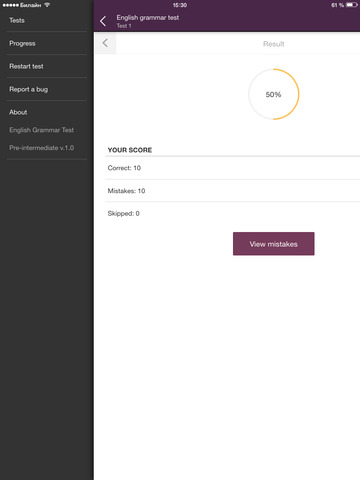Tap the Skipped: 0 score row
This screenshot has width=360, height=480.
point(233,213)
